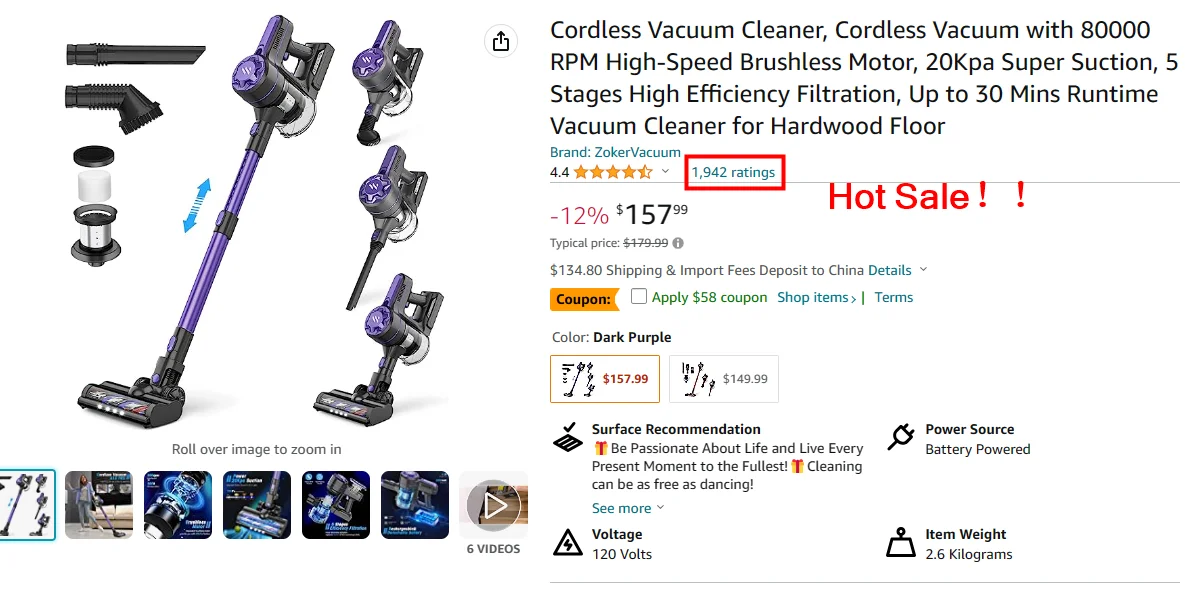
Task: Expand the rating breakdown arrow next to stars
Action: point(665,172)
